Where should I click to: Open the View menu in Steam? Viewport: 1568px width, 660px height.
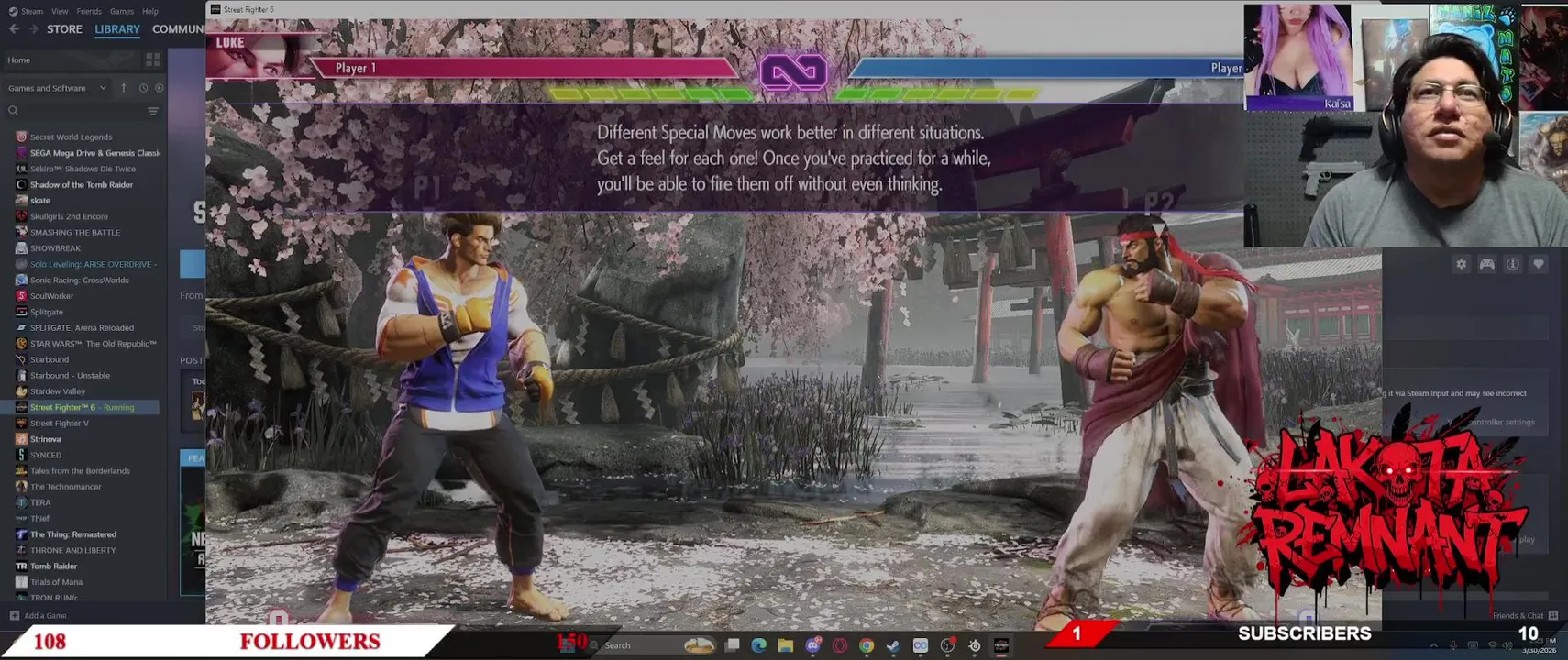tap(60, 11)
